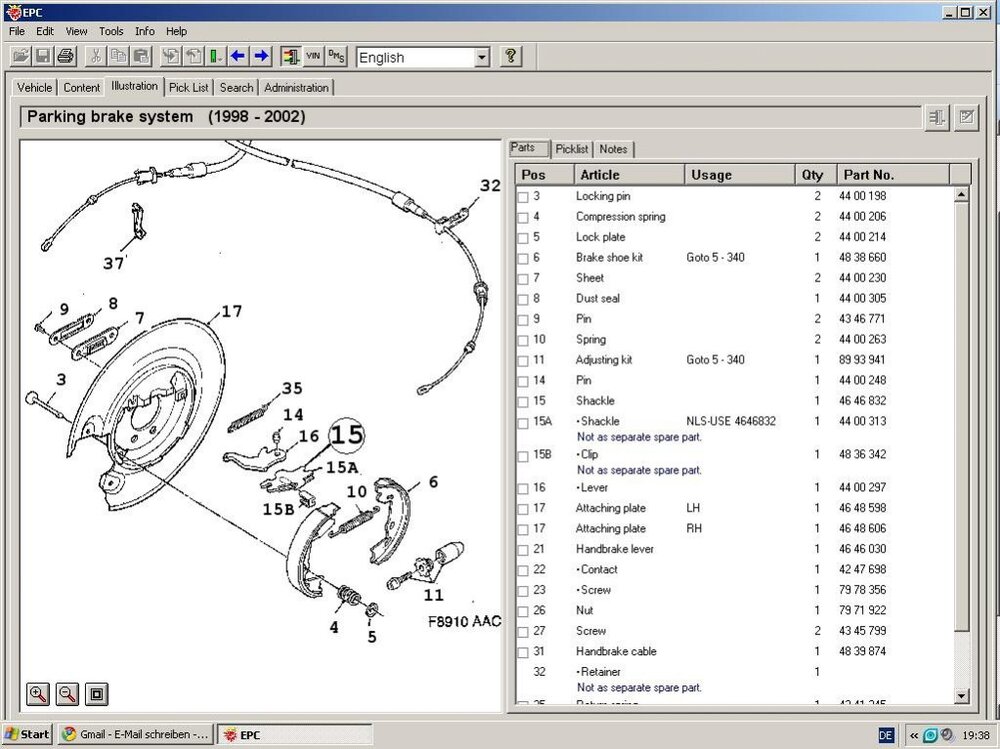Open the Notes sub-tab

pos(613,149)
